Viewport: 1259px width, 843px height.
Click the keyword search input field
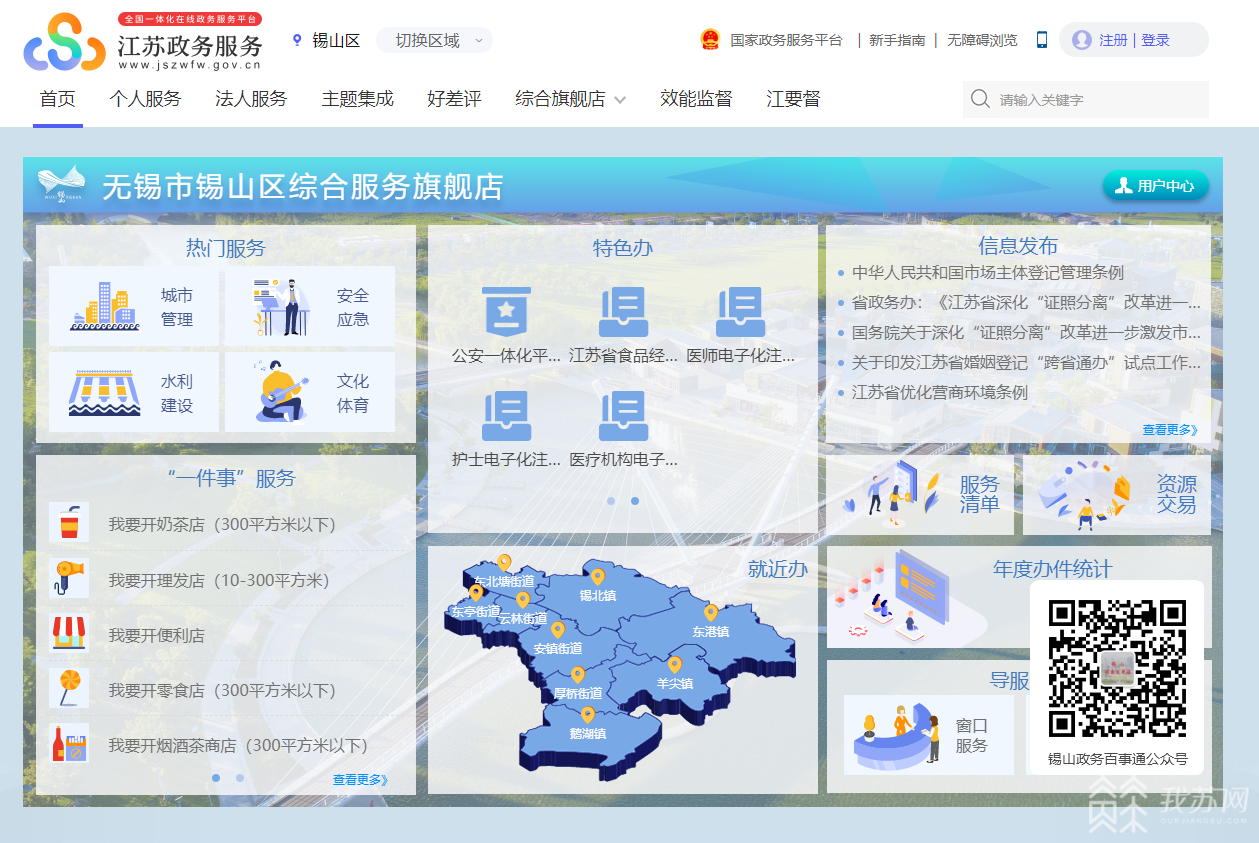coord(1095,100)
